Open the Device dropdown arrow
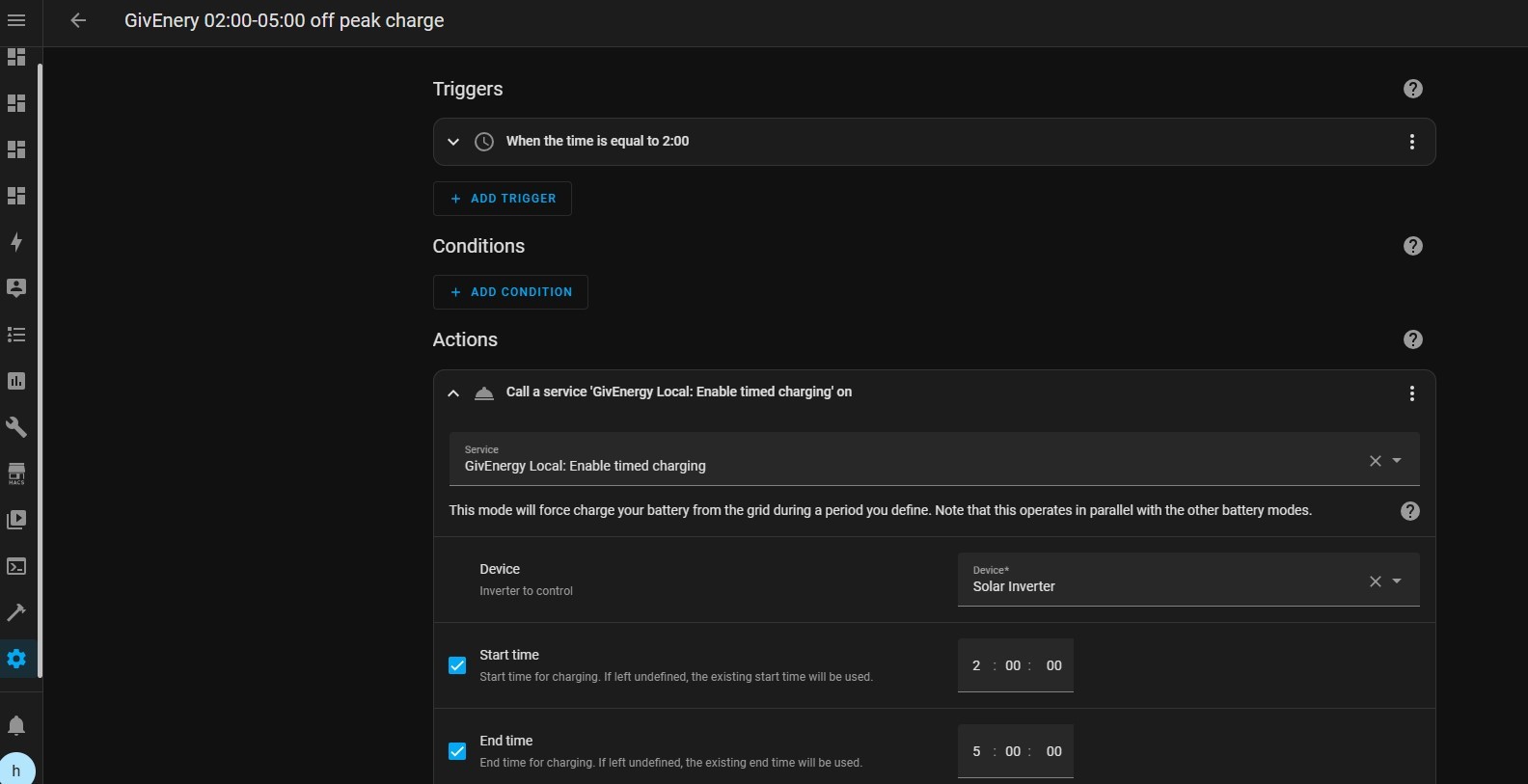This screenshot has height=784, width=1528. pos(1397,581)
